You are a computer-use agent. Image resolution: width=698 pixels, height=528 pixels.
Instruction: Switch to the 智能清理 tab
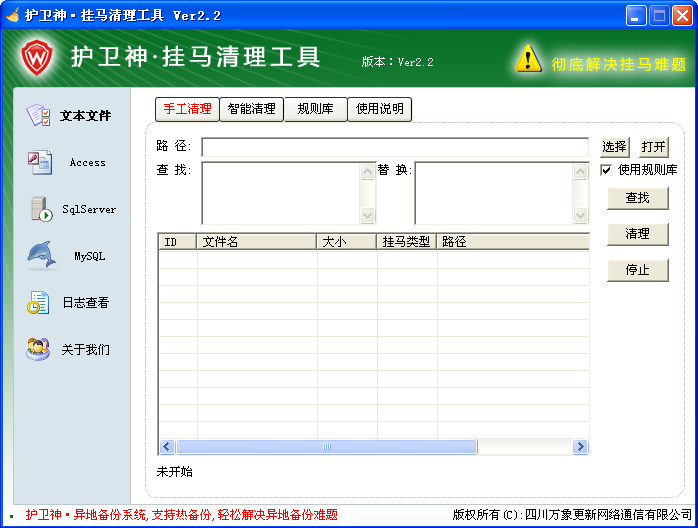click(x=251, y=109)
